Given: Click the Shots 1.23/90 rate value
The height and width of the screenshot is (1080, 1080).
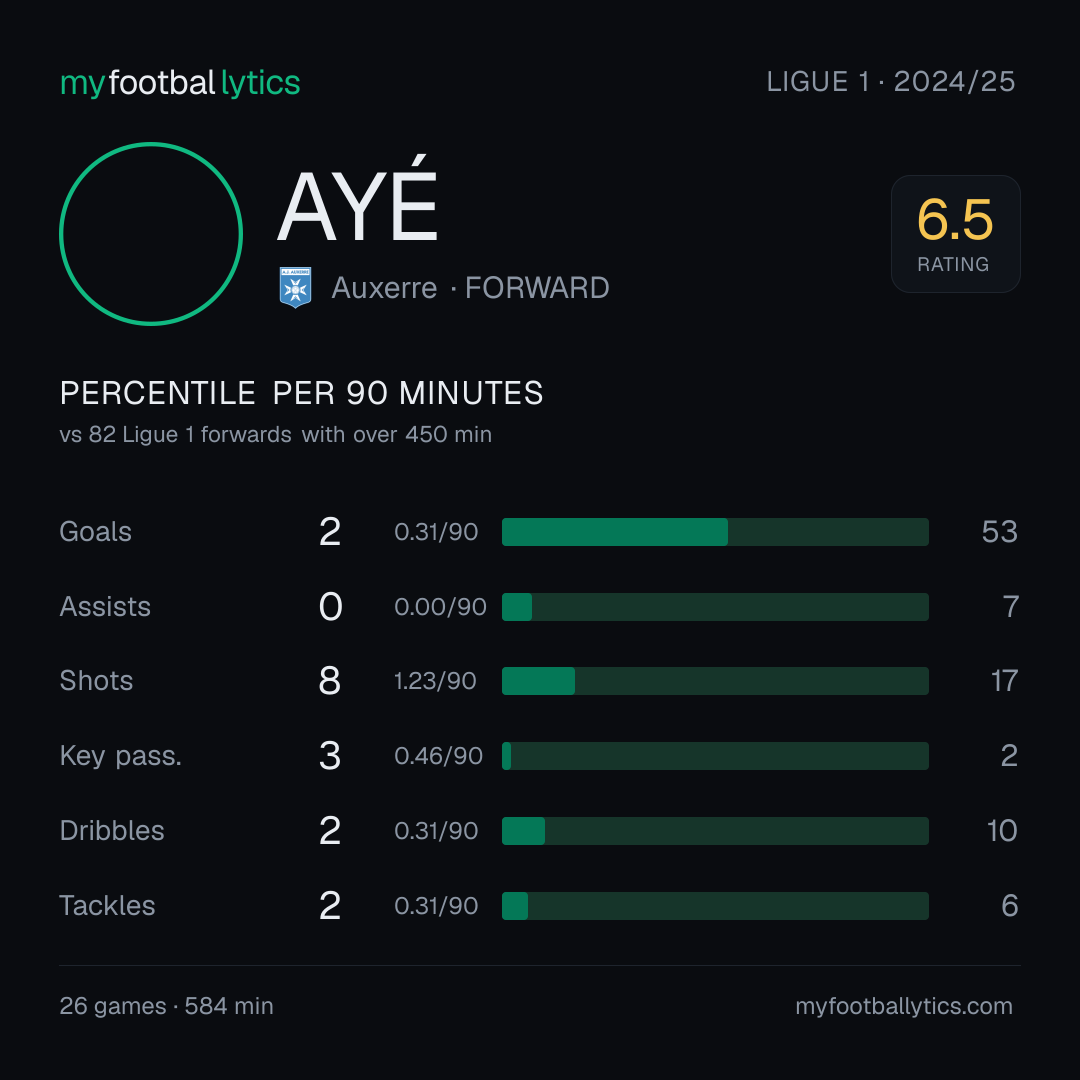Looking at the screenshot, I should 435,681.
